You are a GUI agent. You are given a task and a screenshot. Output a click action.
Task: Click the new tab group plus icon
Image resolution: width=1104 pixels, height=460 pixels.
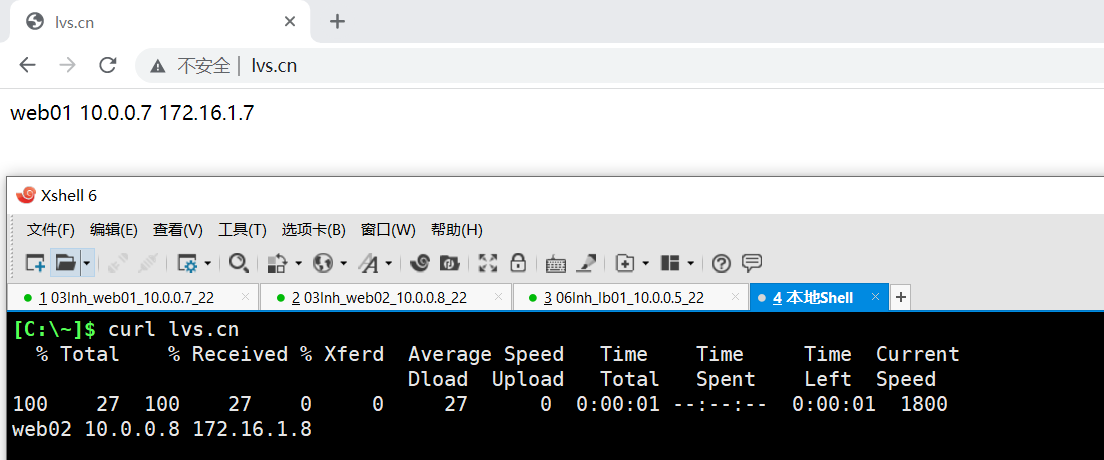coord(625,263)
